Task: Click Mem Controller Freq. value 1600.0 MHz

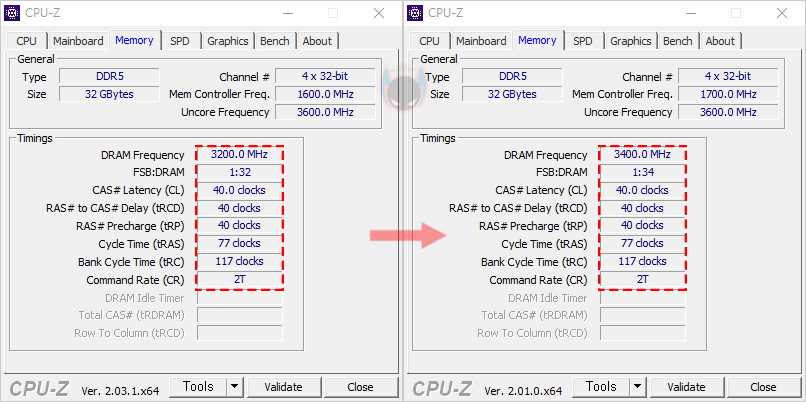Action: (325, 94)
